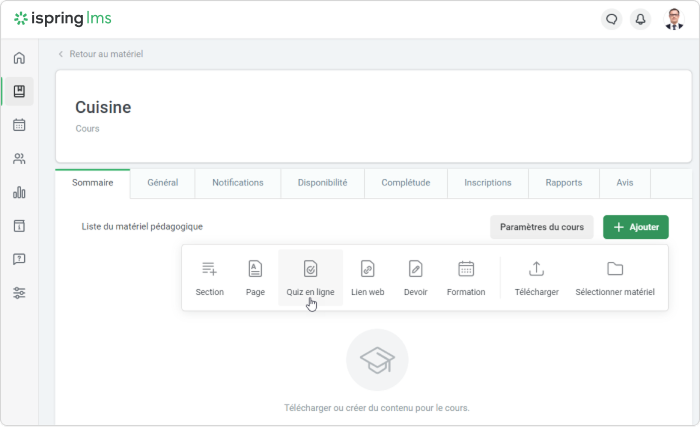Choose the Devoir option

[415, 278]
